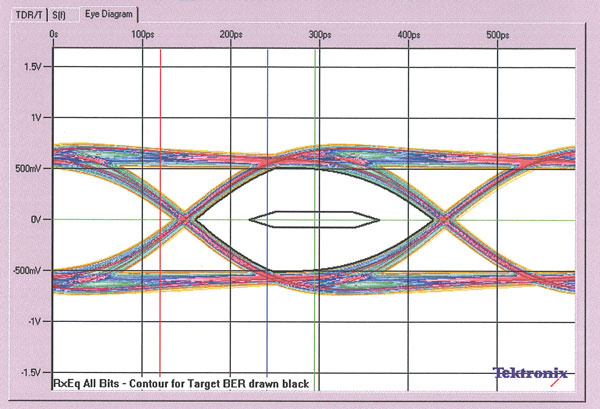600x409 pixels.
Task: Select the Eye Diagram tab
Action: 110,14
